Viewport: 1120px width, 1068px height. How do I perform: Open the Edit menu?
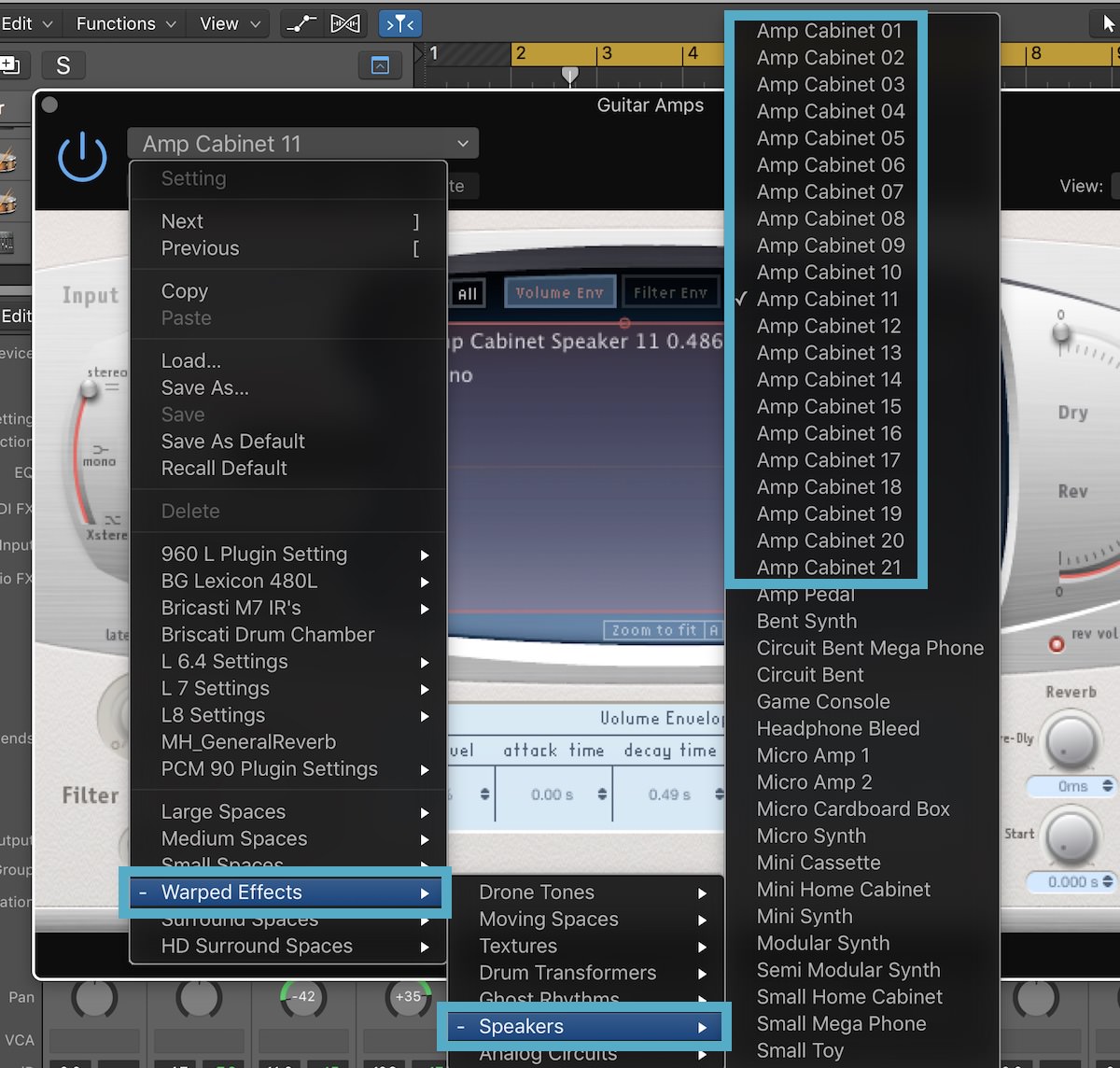[x=26, y=23]
